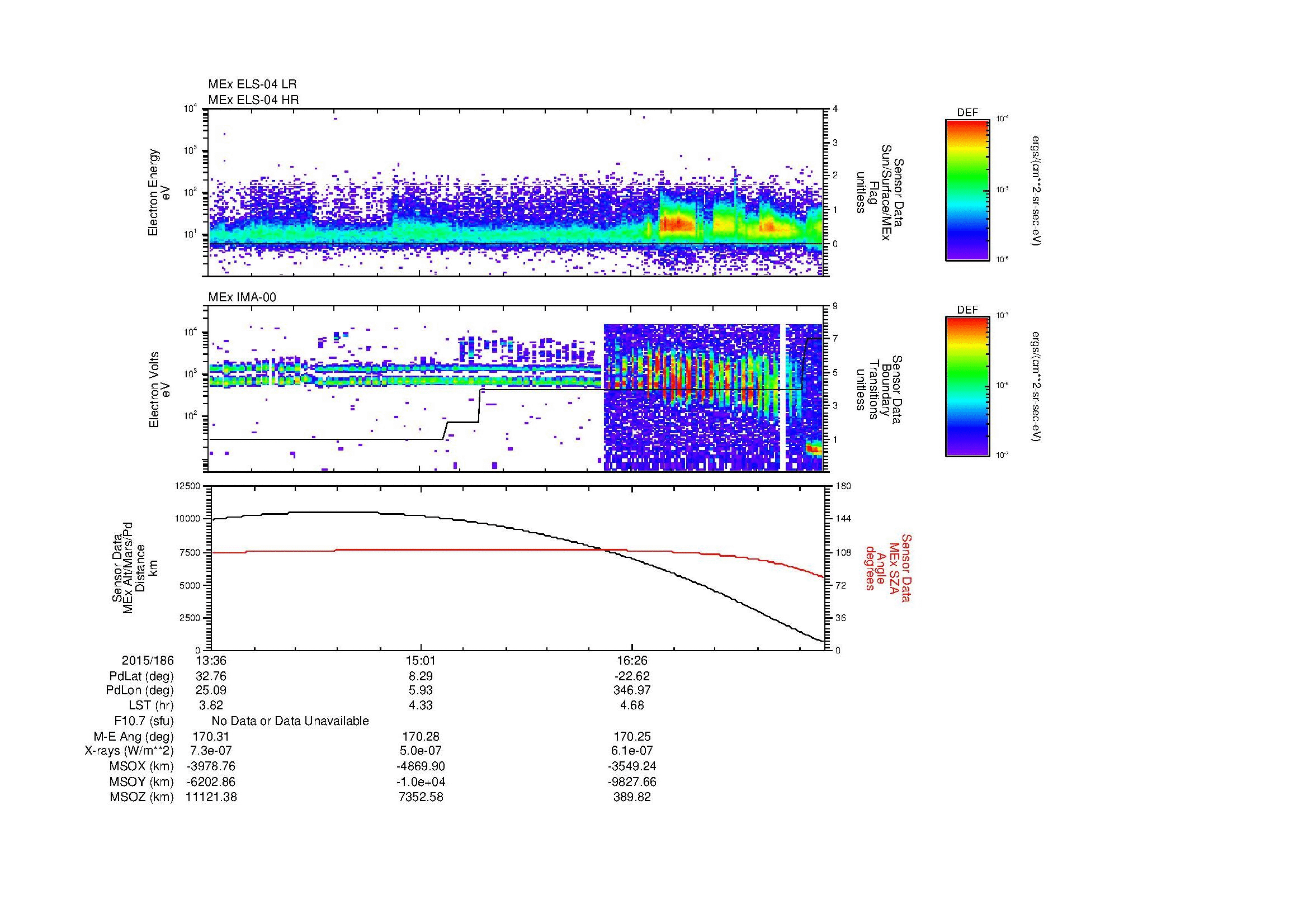This screenshot has height=924, width=1308.
Task: Click the PdLat value '-22.62'
Action: [x=632, y=676]
